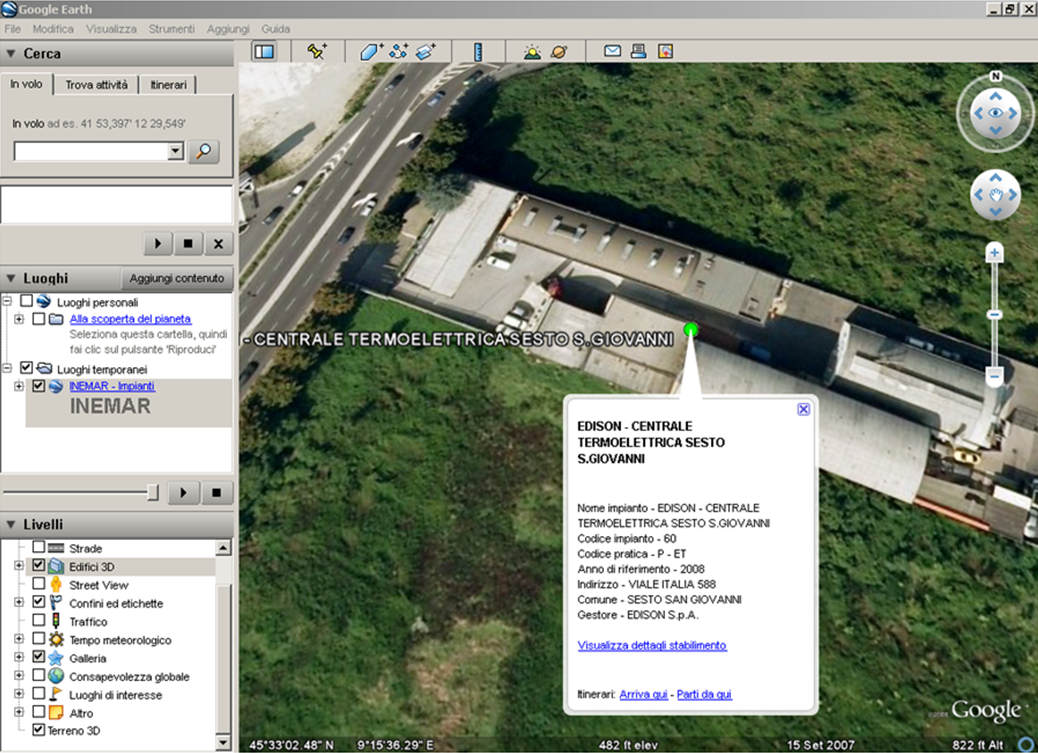Zoom in with the plus button
Image resolution: width=1038 pixels, height=753 pixels.
[994, 252]
